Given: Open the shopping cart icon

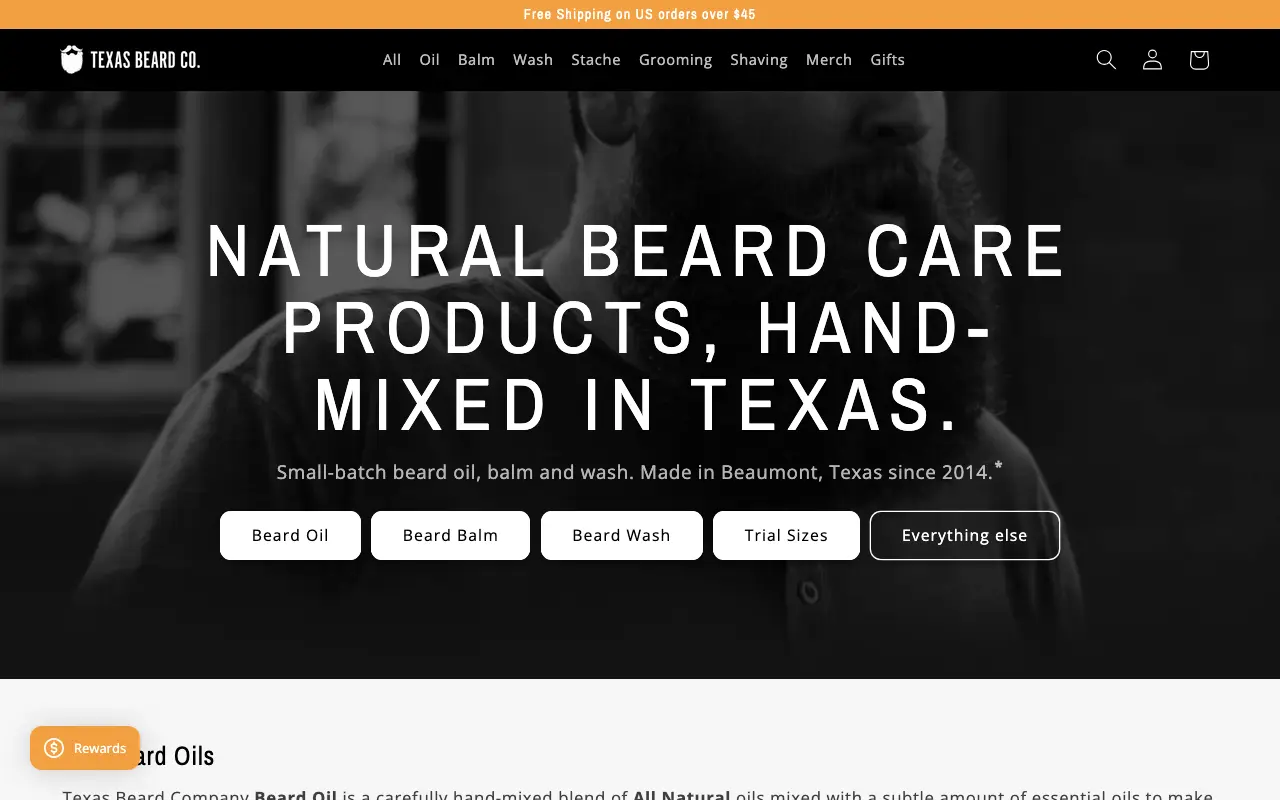Looking at the screenshot, I should click(x=1199, y=60).
